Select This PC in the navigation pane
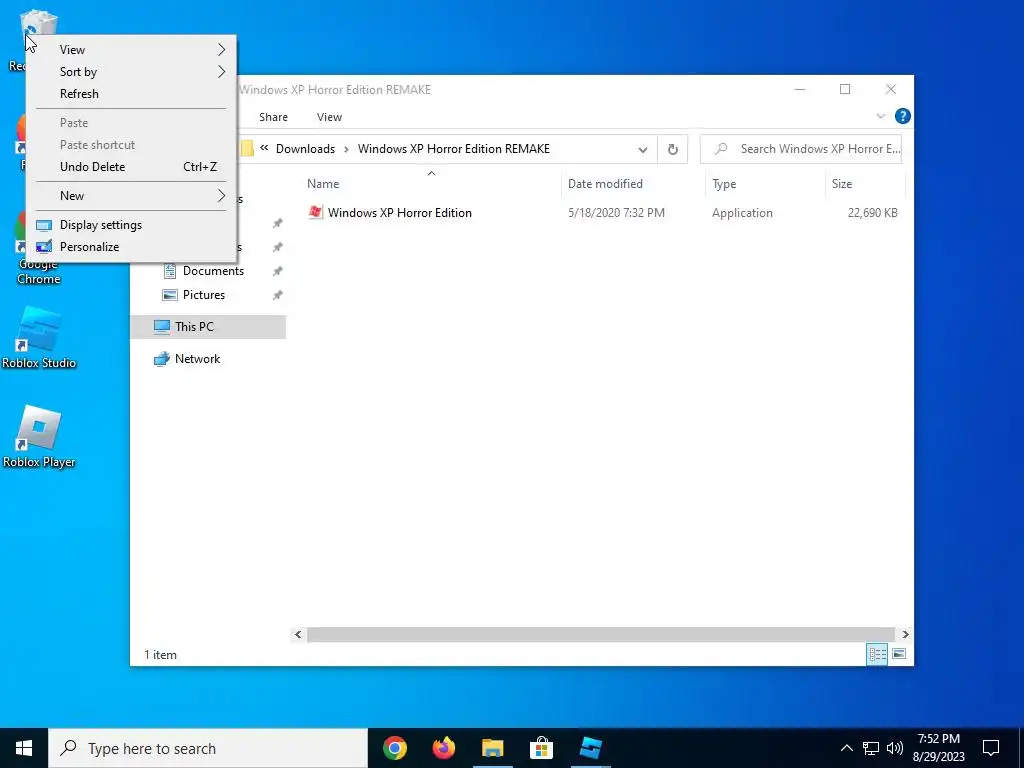1024x768 pixels. [x=208, y=327]
